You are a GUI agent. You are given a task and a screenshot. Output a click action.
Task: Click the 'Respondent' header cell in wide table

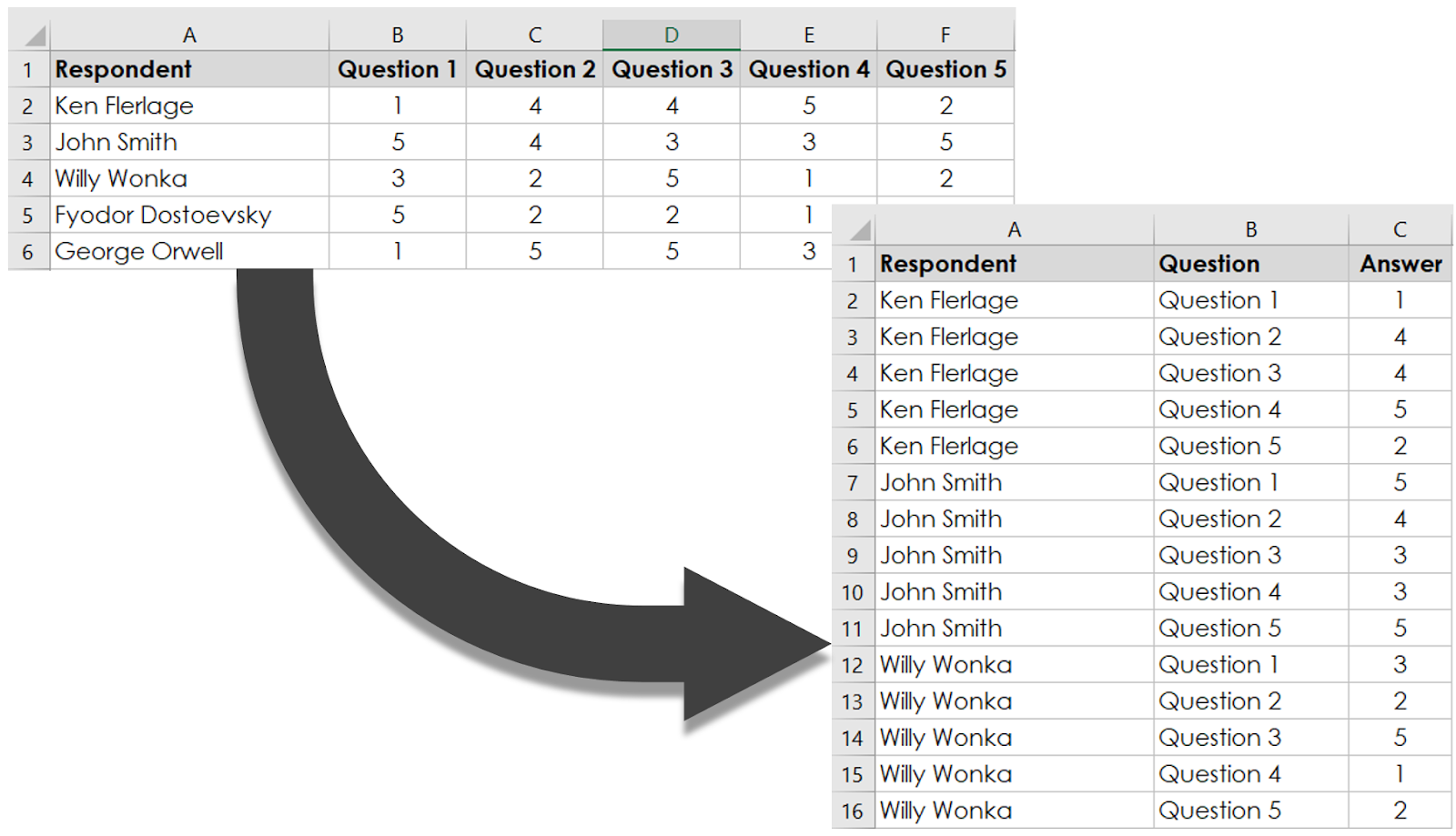pyautogui.click(x=189, y=69)
